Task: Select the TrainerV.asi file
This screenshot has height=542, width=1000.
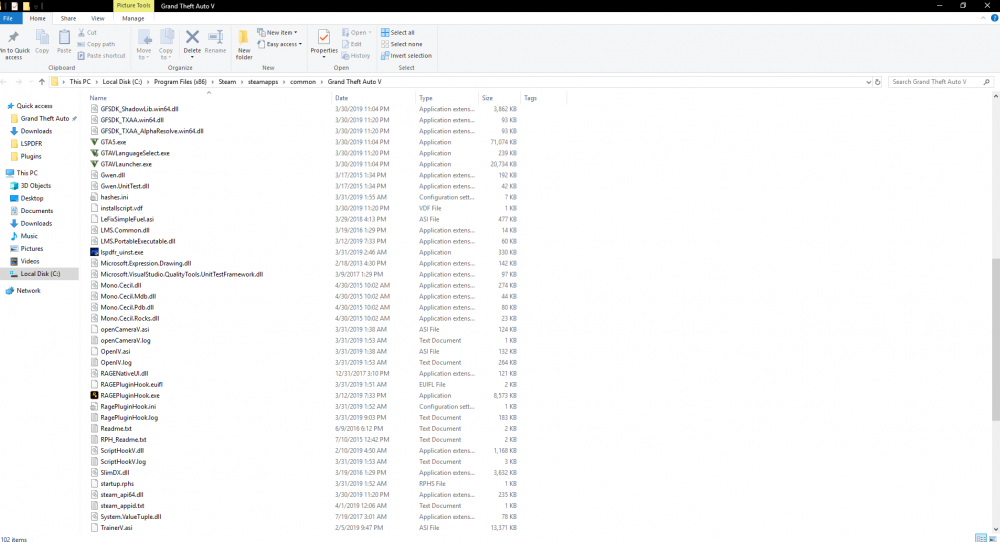Action: tap(116, 528)
